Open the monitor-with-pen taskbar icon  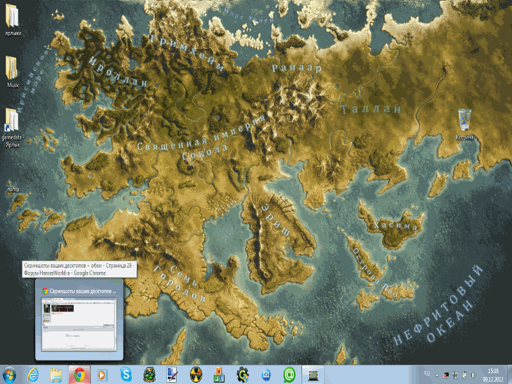click(173, 375)
